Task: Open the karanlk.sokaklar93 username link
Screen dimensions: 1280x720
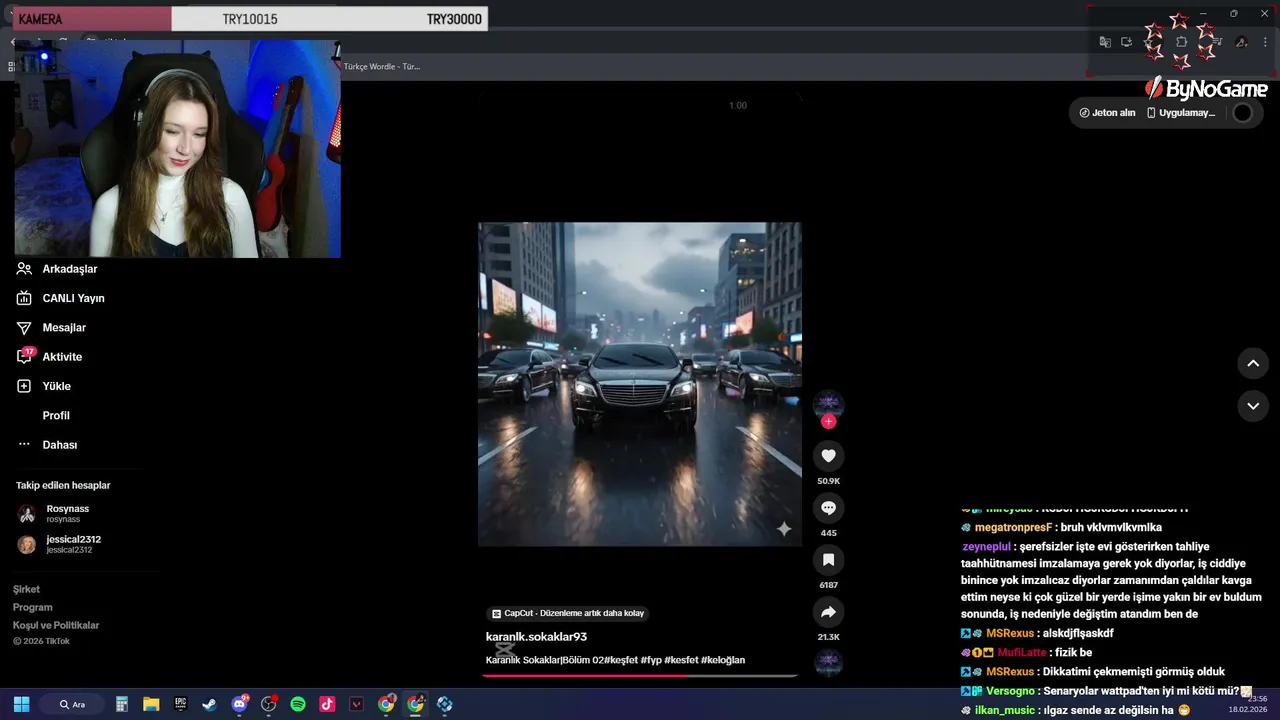Action: [536, 637]
